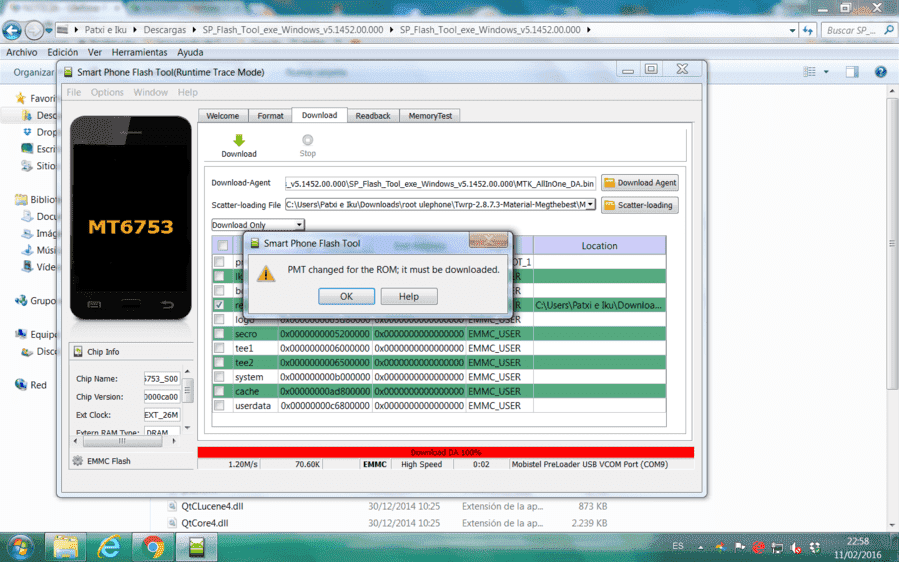The image size is (899, 562).
Task: Select QtCLucene4.dll file in Explorer
Action: [x=212, y=506]
